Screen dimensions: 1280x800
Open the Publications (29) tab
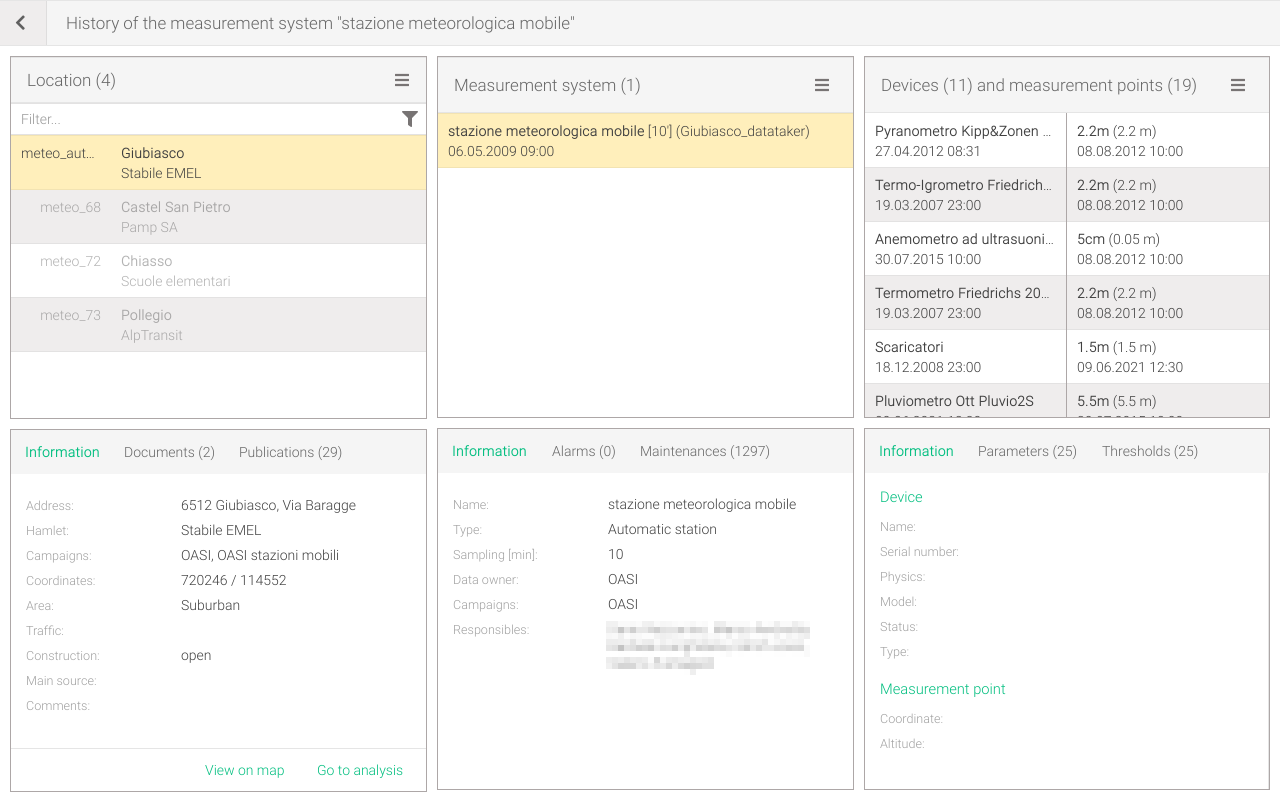coord(290,452)
